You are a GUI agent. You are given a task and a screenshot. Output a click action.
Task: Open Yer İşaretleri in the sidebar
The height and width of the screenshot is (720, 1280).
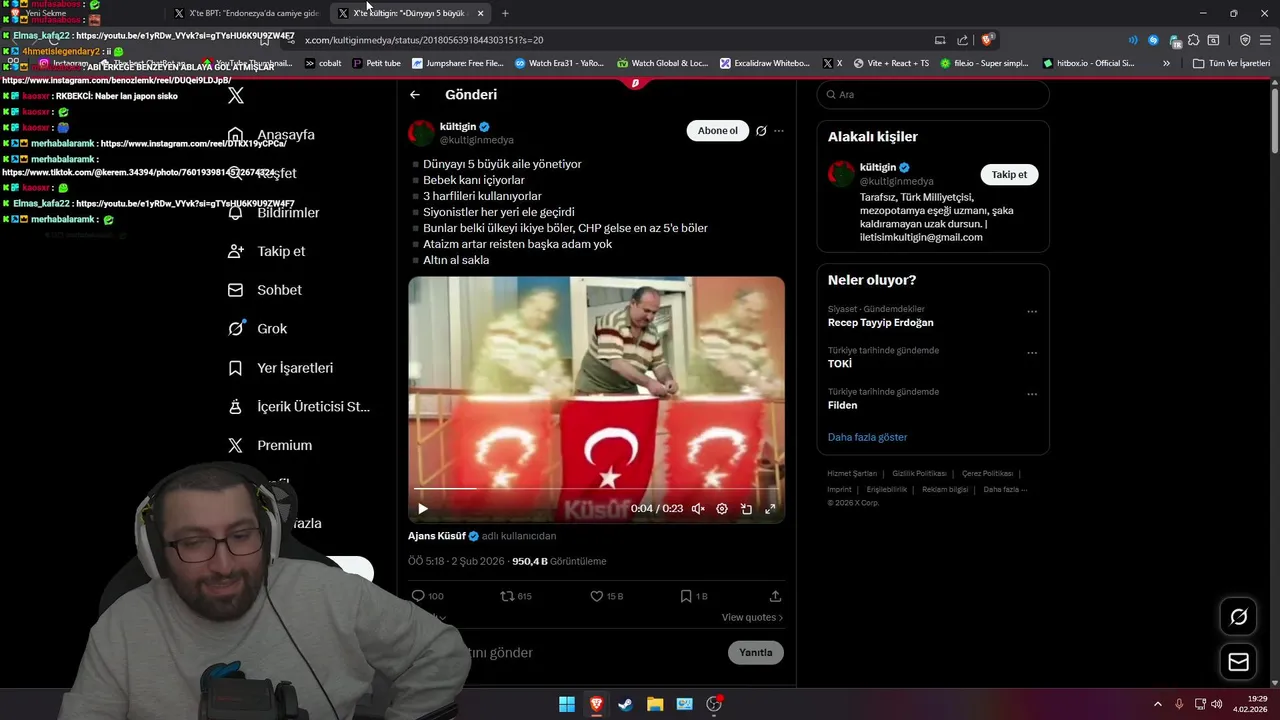(x=281, y=368)
